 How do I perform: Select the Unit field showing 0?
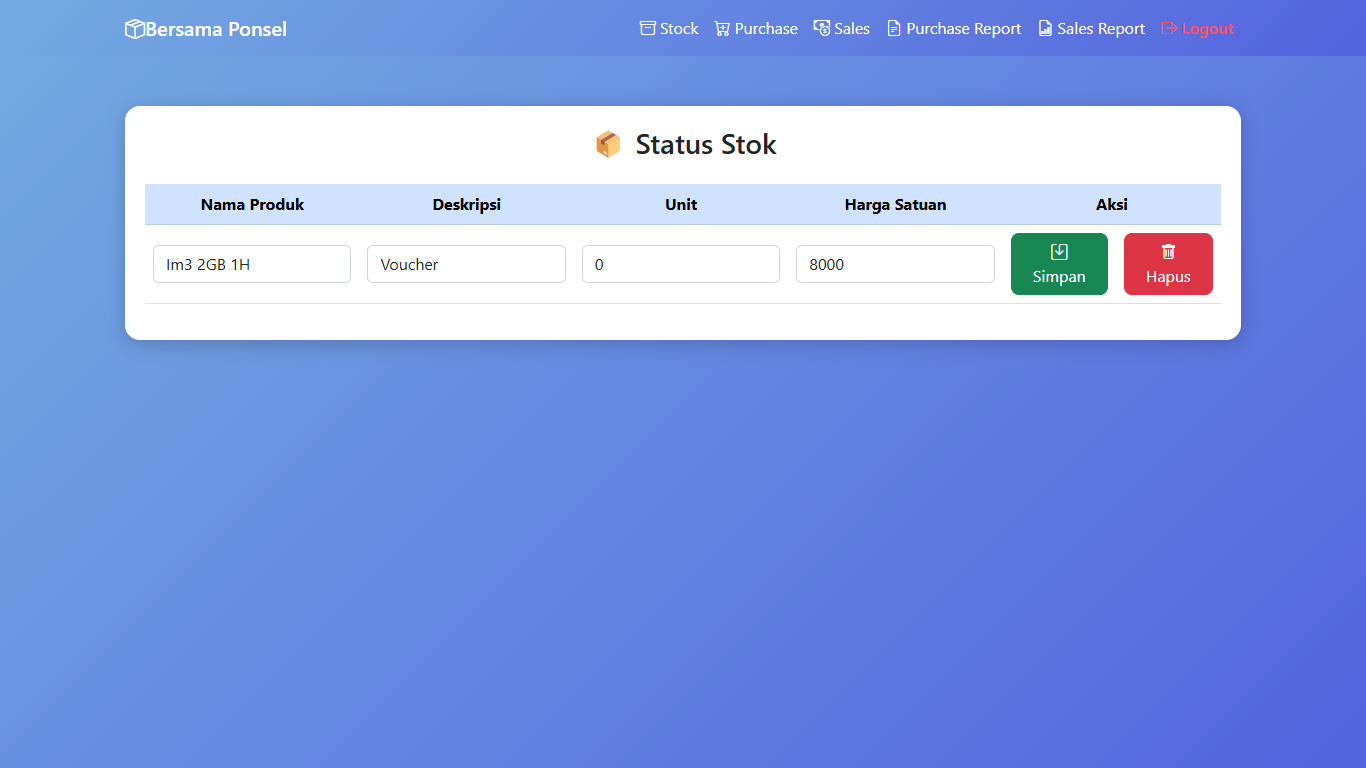click(680, 264)
